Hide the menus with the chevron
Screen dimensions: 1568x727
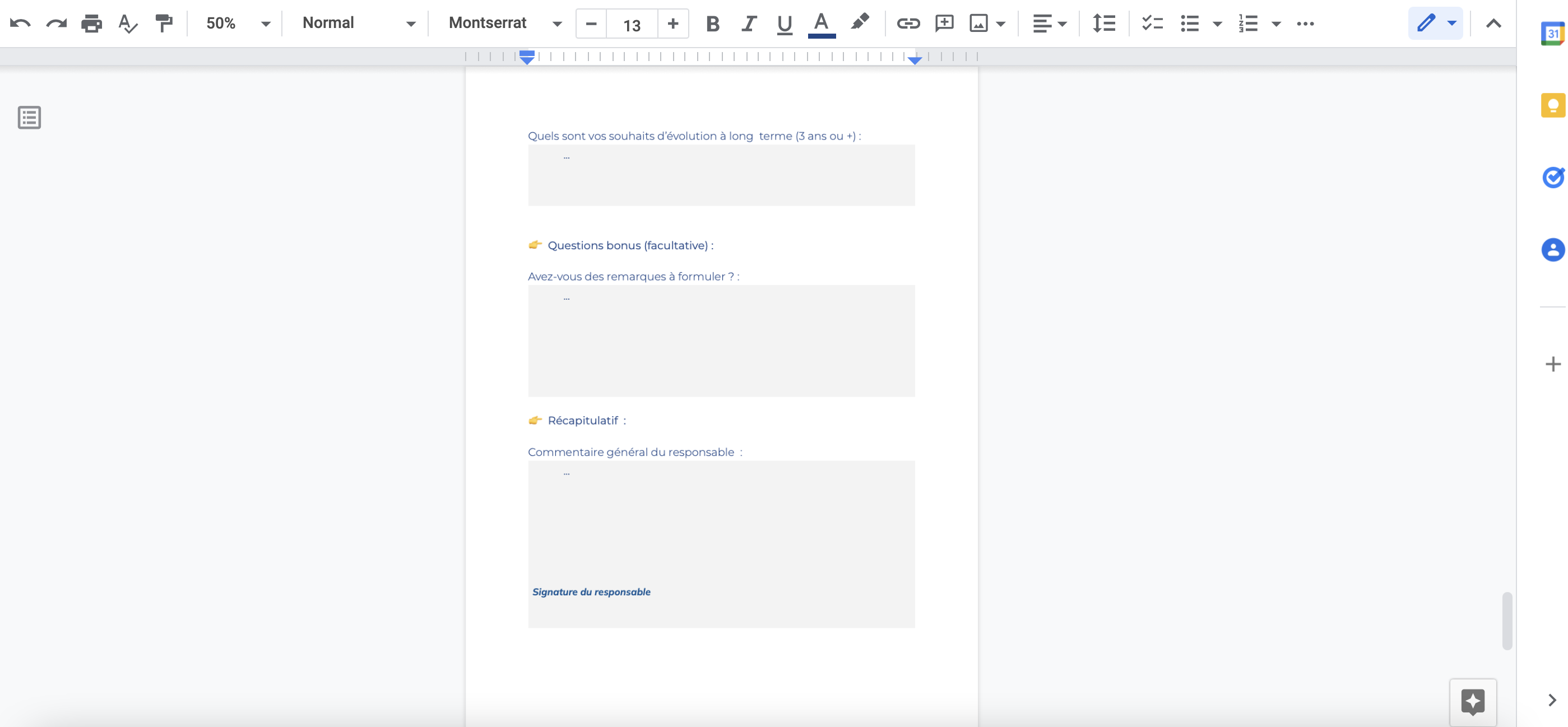[x=1493, y=24]
